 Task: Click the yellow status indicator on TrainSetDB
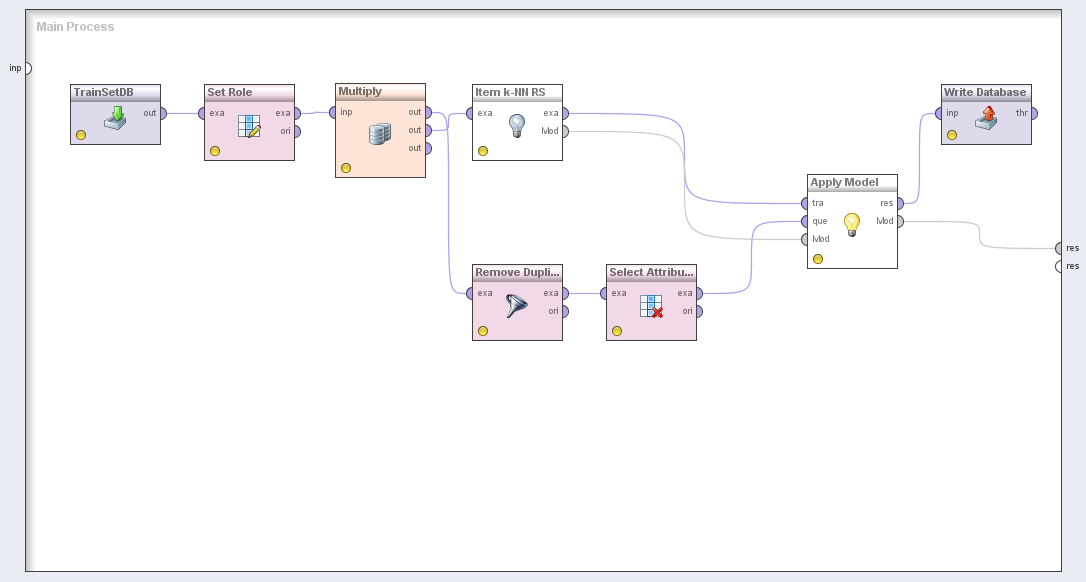[81, 135]
